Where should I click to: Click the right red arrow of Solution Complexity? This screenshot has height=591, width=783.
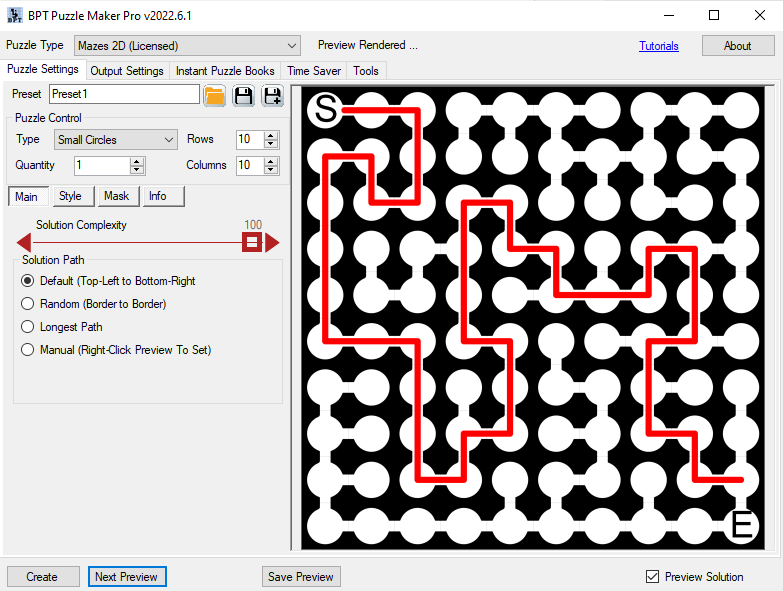271,242
